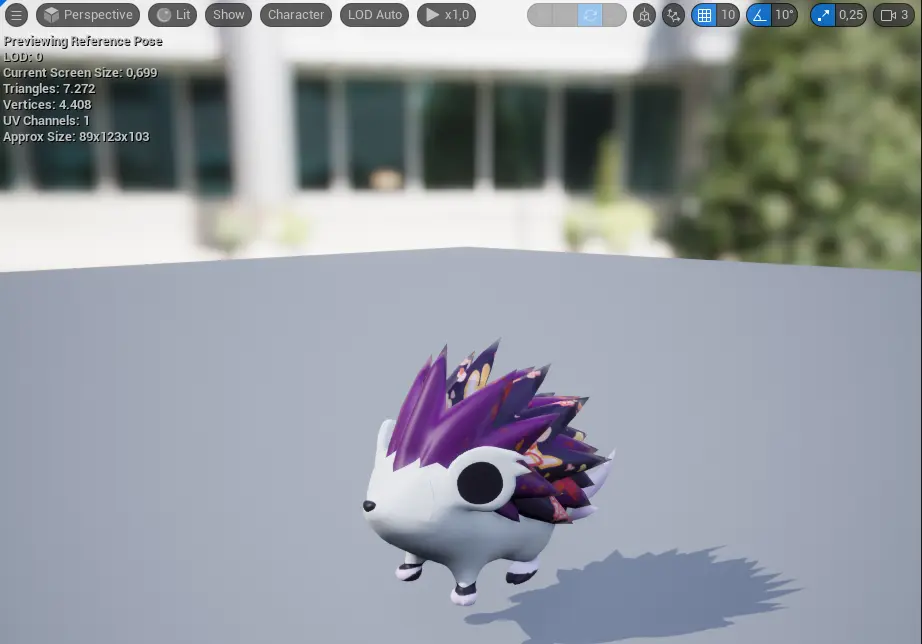Open the camera speed 3 setting
Screen dimensions: 922x644
tap(894, 15)
